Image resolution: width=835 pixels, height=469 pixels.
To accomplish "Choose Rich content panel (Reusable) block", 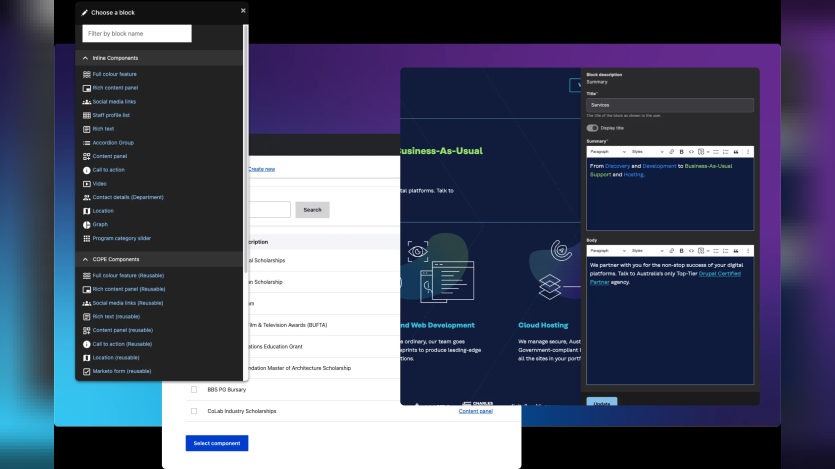I will (x=129, y=290).
